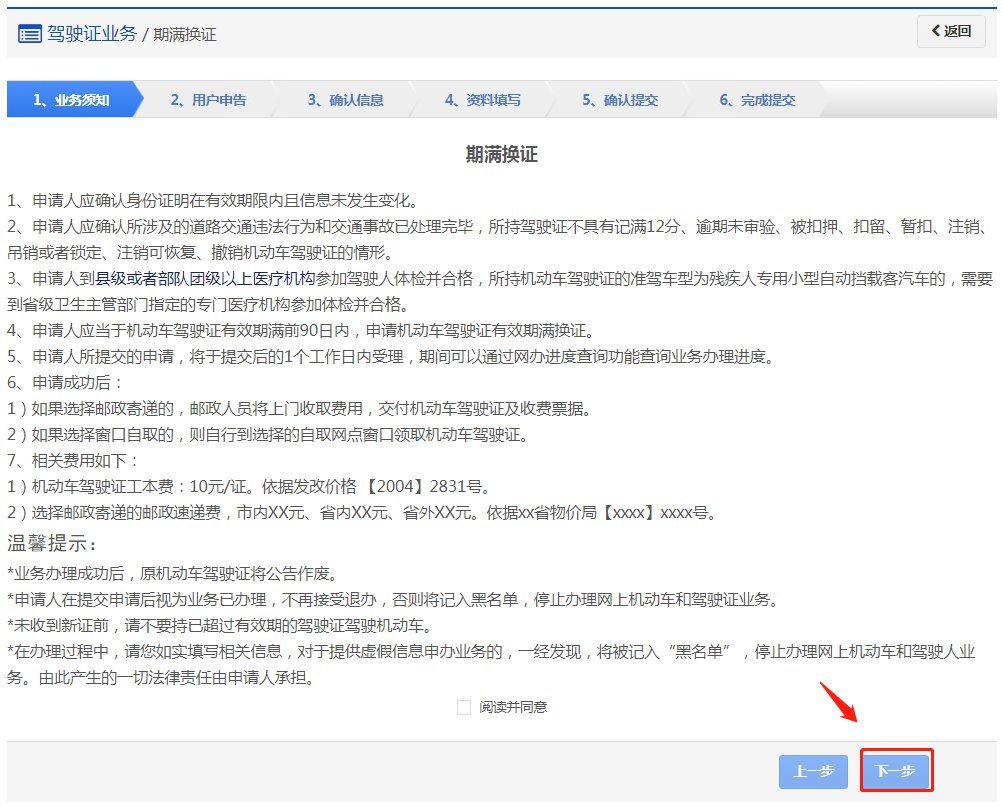Image resolution: width=1002 pixels, height=809 pixels.
Task: Open step 6 完成提交
Action: click(757, 100)
